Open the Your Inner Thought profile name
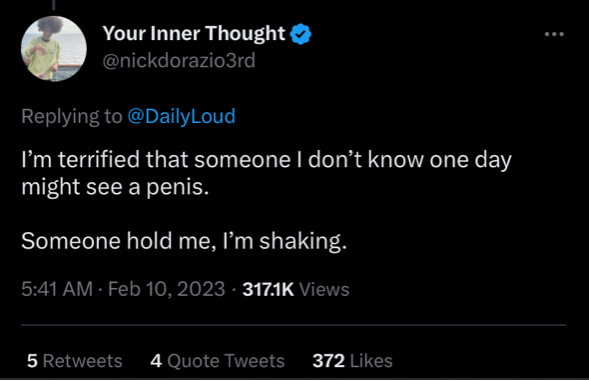The width and height of the screenshot is (589, 380). (194, 33)
